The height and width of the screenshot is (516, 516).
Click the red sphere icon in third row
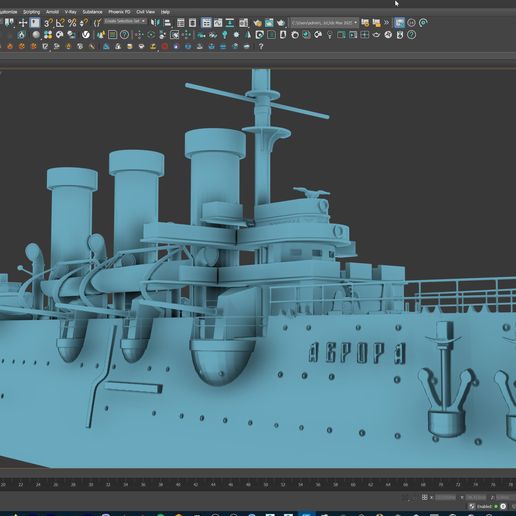(165, 46)
